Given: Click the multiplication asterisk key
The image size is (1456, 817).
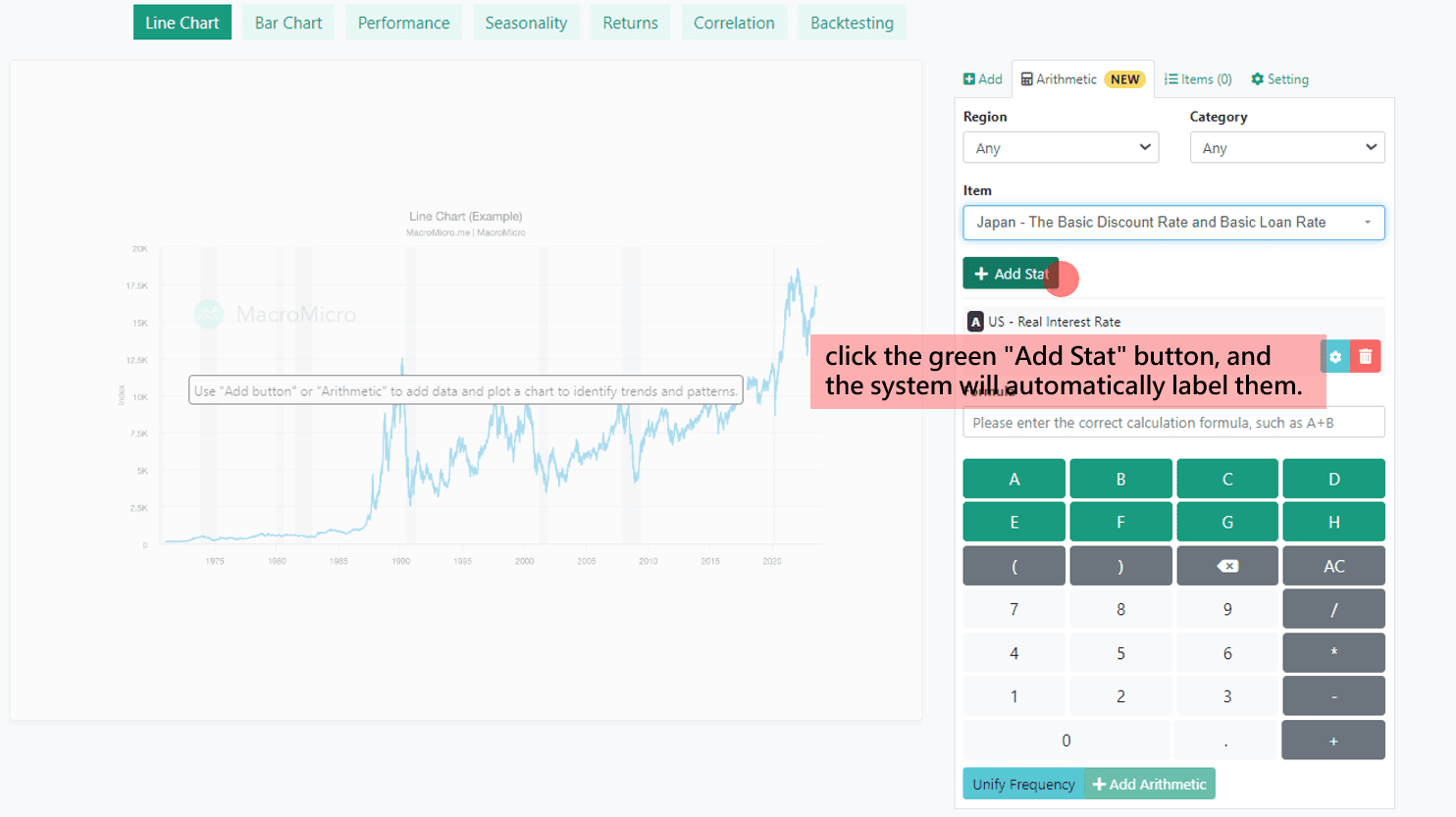Looking at the screenshot, I should click(1333, 653).
